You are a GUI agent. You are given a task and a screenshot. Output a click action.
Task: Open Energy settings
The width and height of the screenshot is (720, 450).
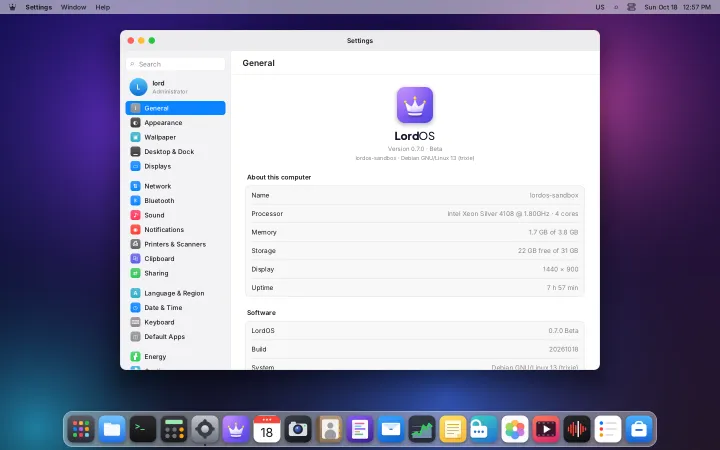175,357
